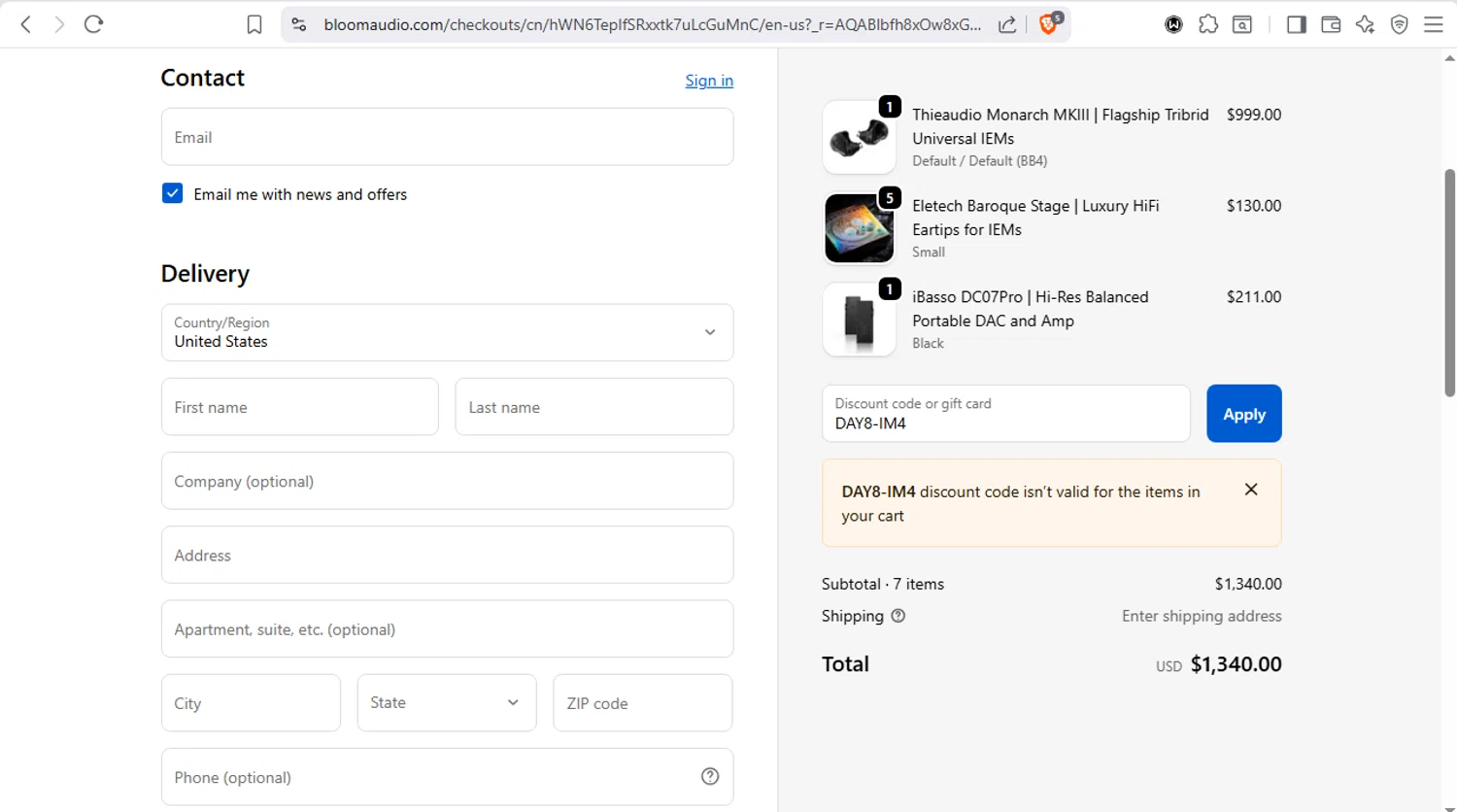
Task: Click the Eletech Baroque Stage eartips thumbnail
Action: 859,228
